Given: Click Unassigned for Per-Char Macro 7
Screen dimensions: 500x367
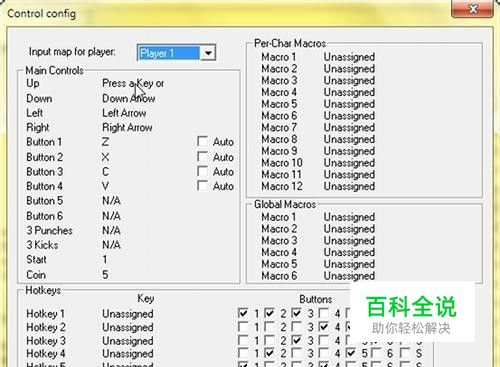Looking at the screenshot, I should [x=349, y=127].
